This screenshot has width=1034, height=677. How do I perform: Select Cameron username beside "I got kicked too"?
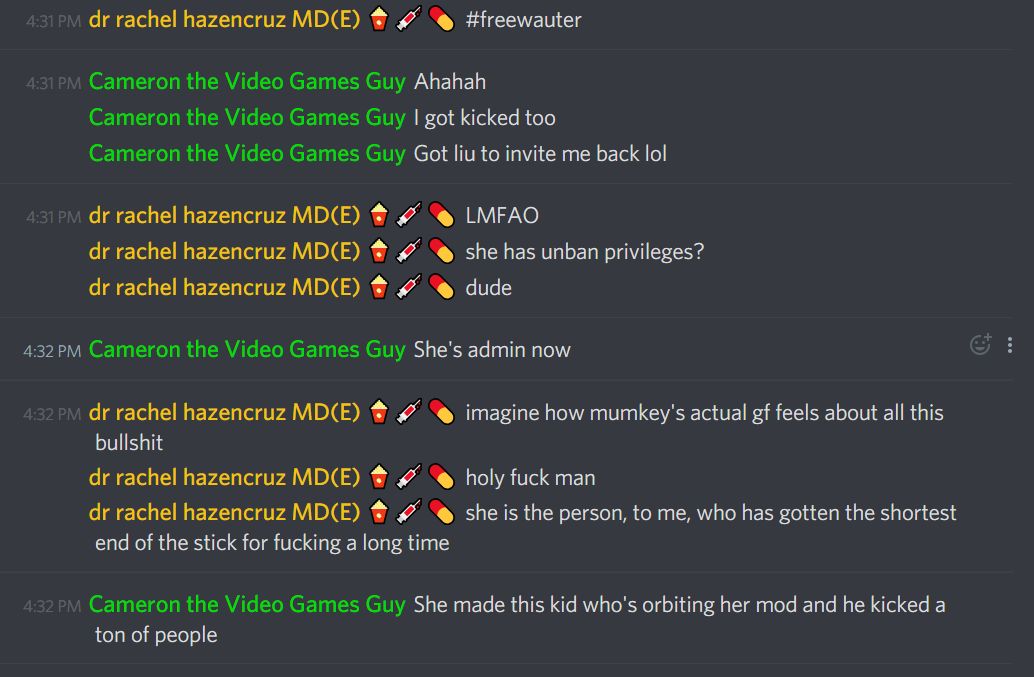[x=247, y=118]
